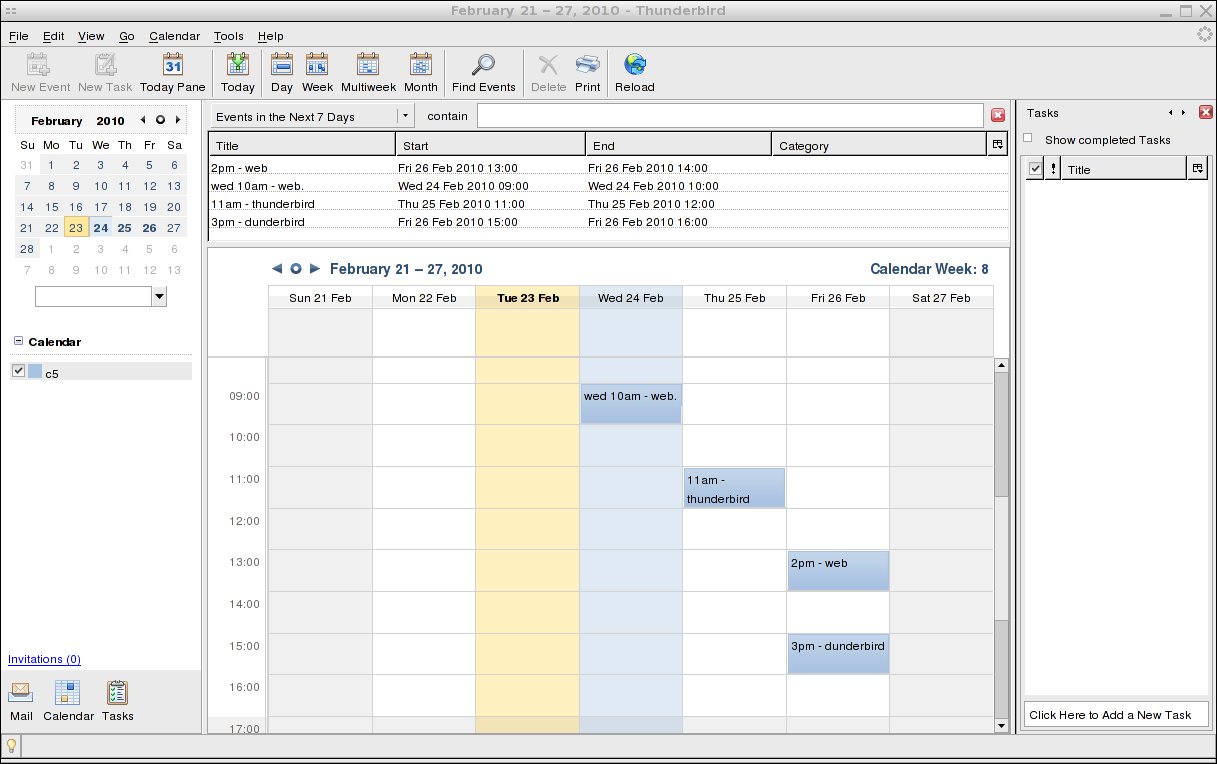The height and width of the screenshot is (764, 1217).
Task: Select the Multiweek view icon
Action: [368, 66]
